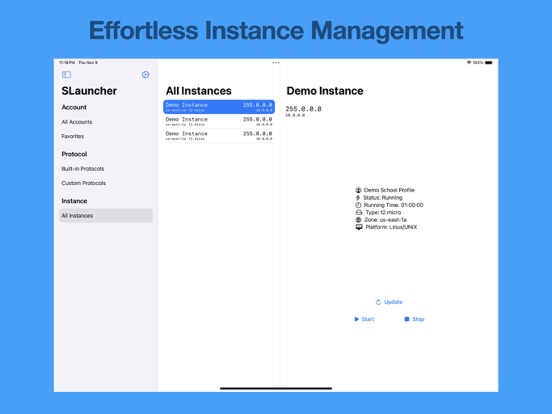Click the Demo School Profile person icon
This screenshot has width=552, height=414.
[358, 190]
